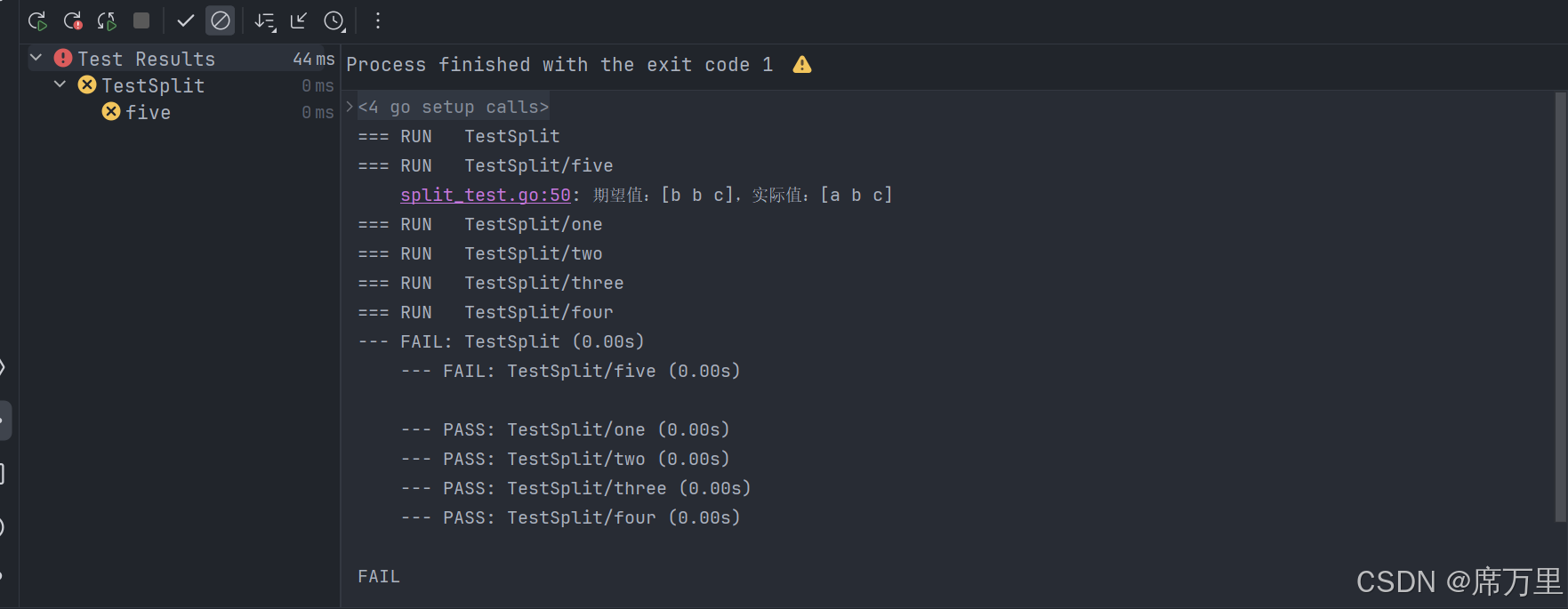Screen dimensions: 1568x609
Task: Open the sort tests dropdown
Action: [x=265, y=20]
